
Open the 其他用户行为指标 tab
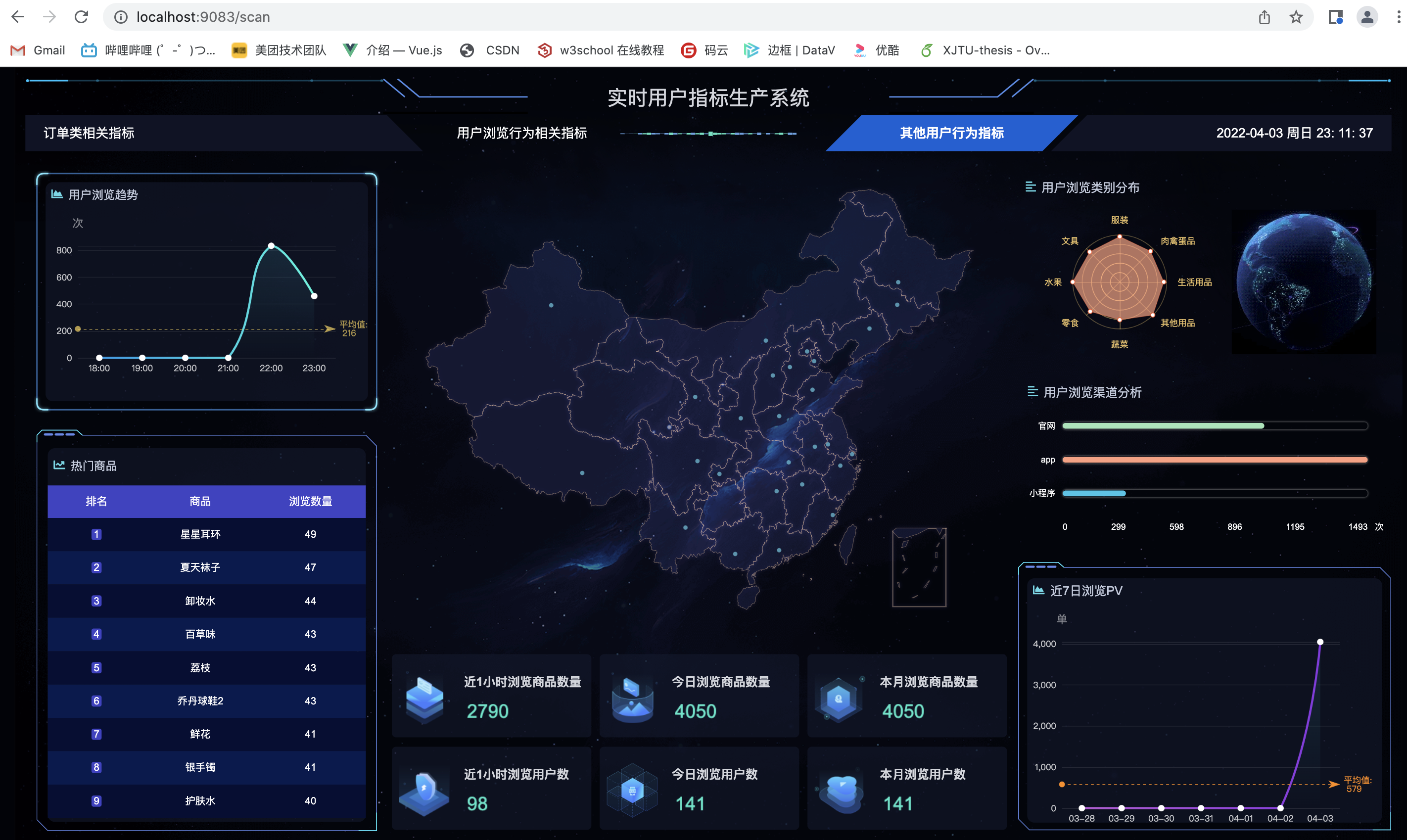pos(951,133)
